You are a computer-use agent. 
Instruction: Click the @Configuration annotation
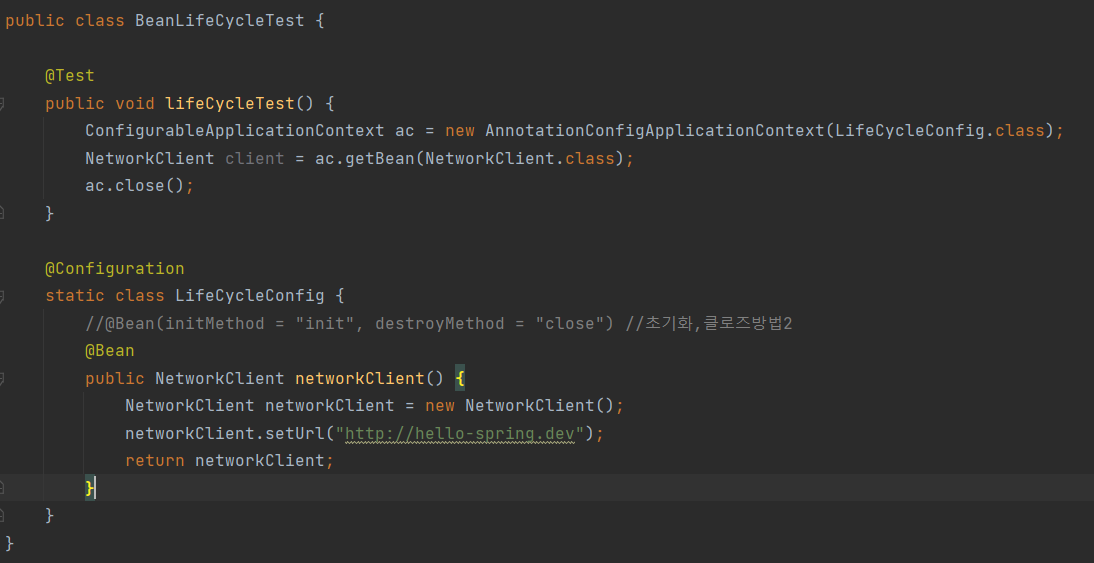[x=114, y=269]
